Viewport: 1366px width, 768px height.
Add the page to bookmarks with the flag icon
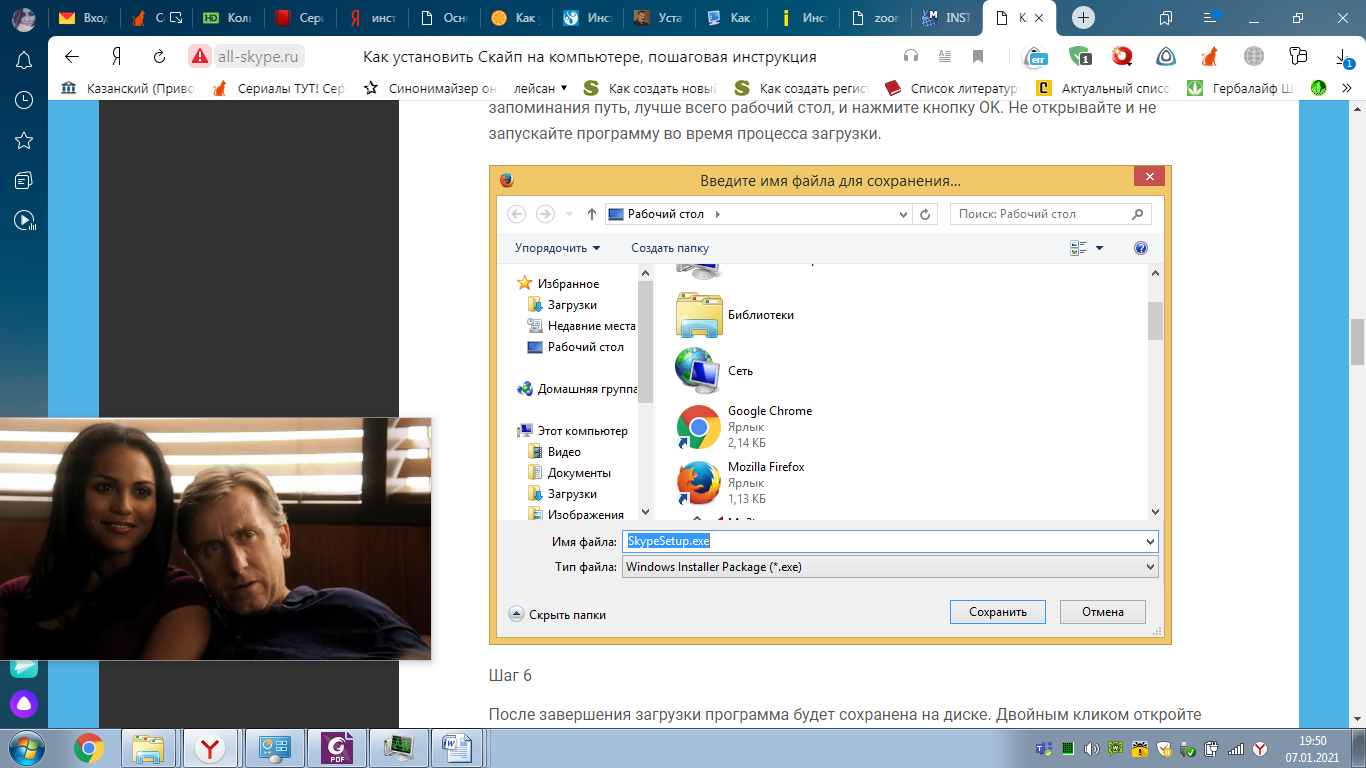click(977, 56)
